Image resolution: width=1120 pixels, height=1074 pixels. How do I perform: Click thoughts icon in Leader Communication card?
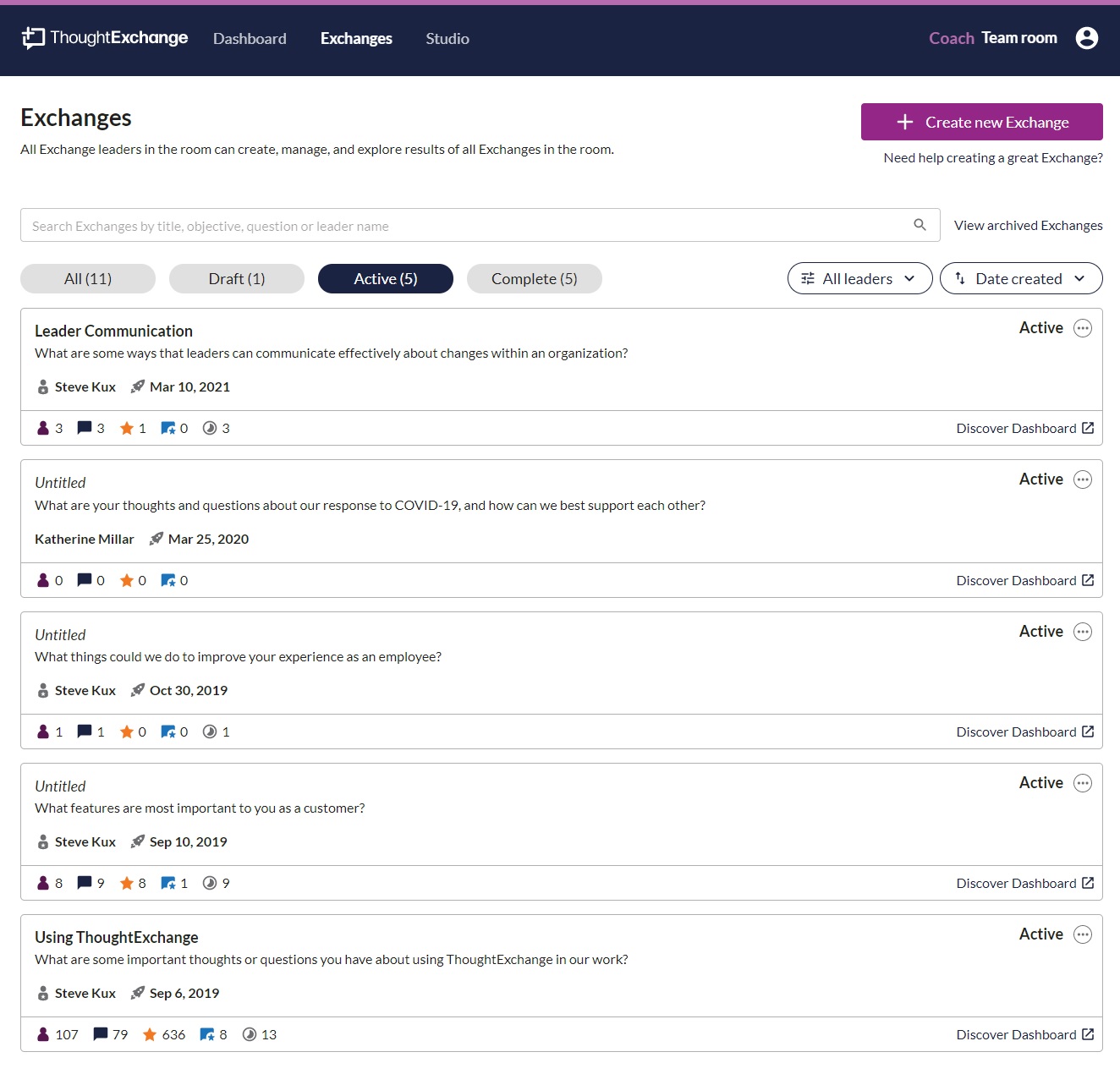click(x=85, y=428)
